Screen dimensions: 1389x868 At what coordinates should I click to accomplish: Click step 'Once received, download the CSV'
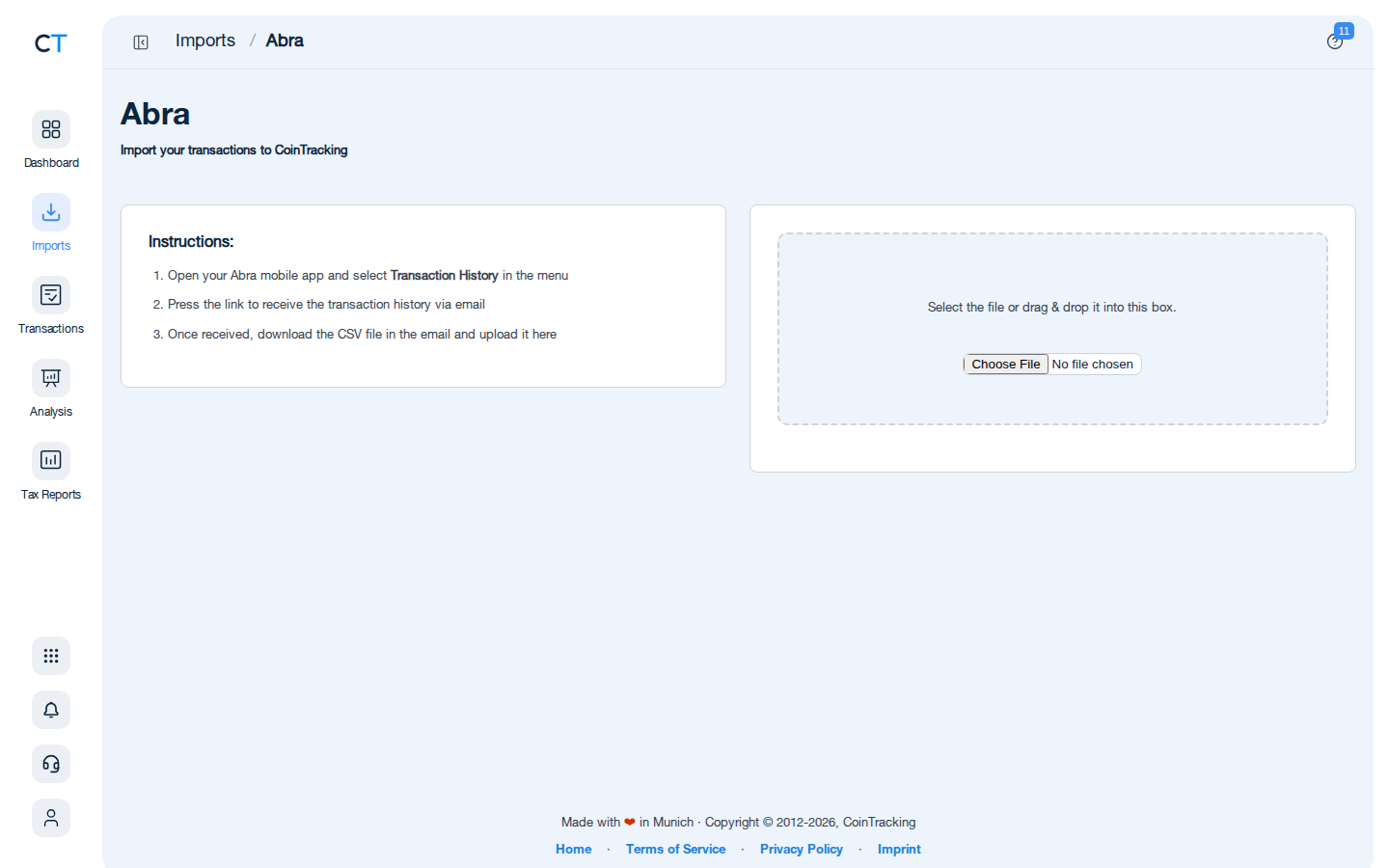click(x=362, y=334)
